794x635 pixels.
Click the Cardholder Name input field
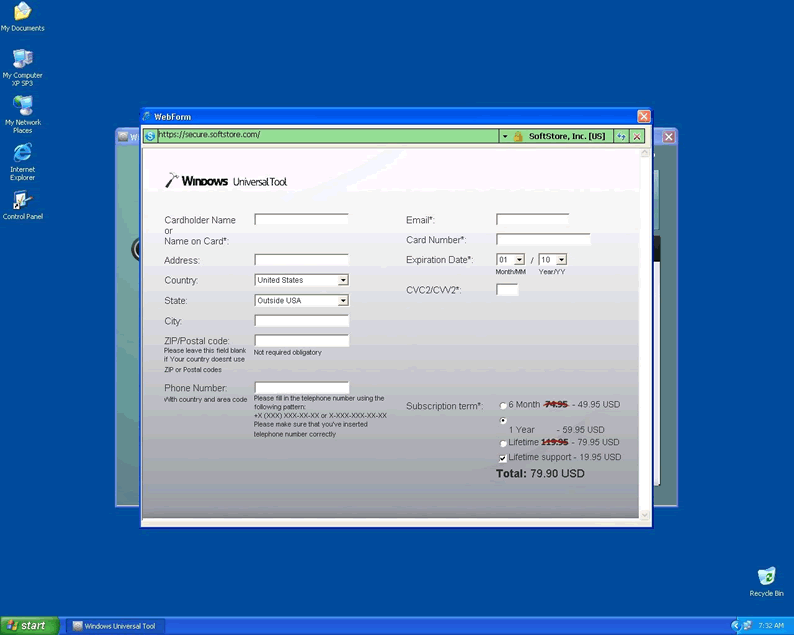pyautogui.click(x=301, y=219)
